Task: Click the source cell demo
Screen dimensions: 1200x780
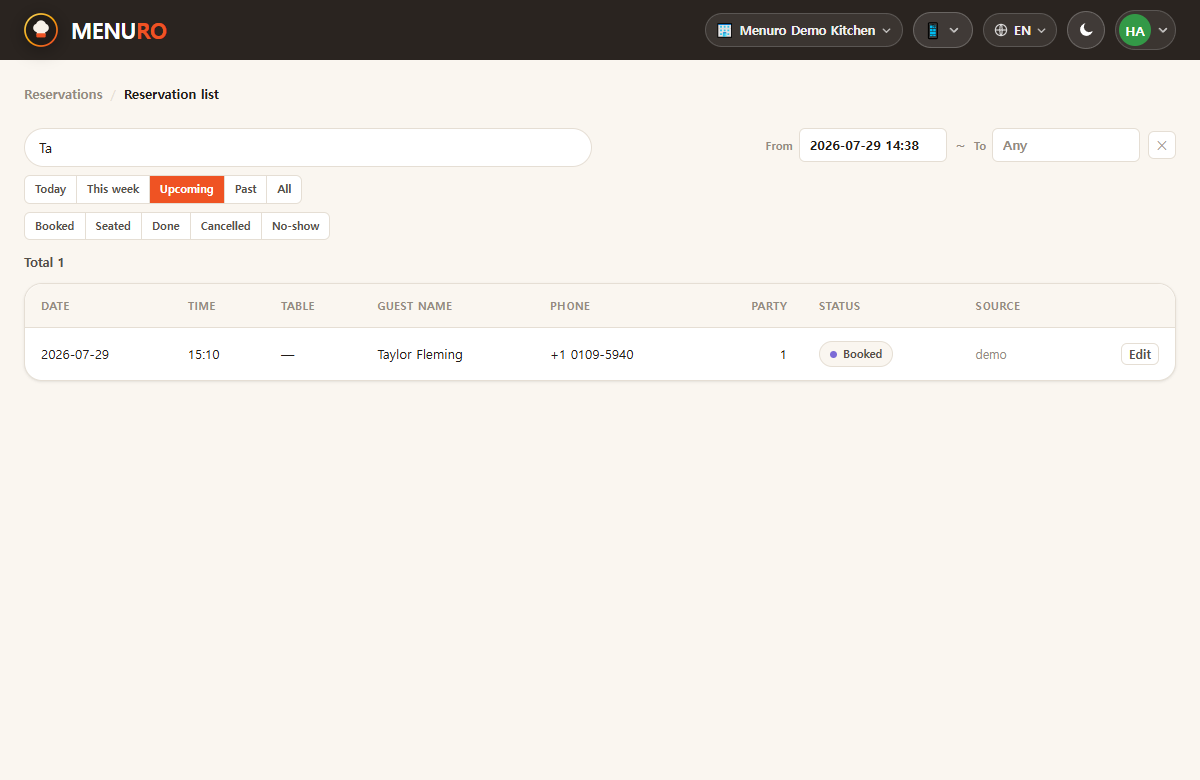Action: [x=991, y=354]
